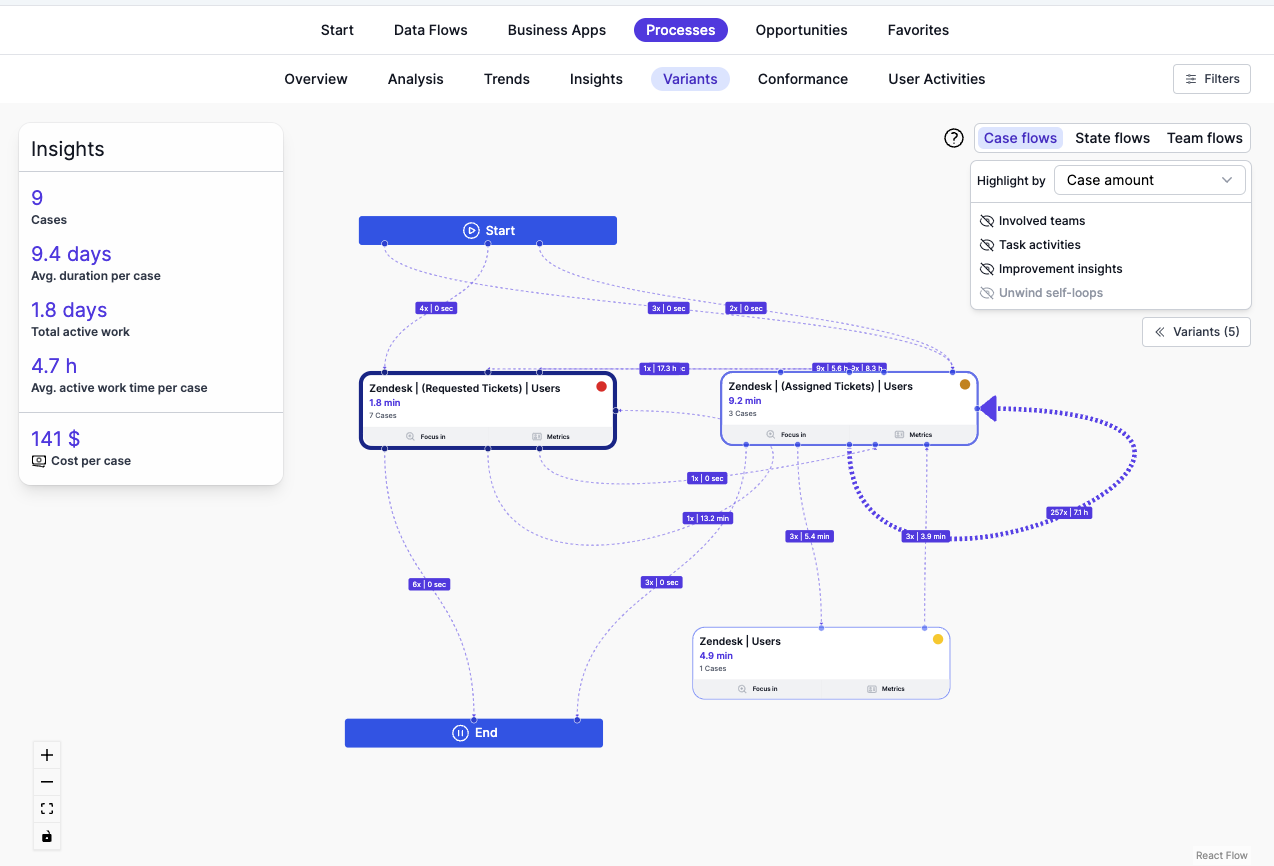
Task: Click the 257x | 7.1 h edge label
Action: click(x=1069, y=512)
